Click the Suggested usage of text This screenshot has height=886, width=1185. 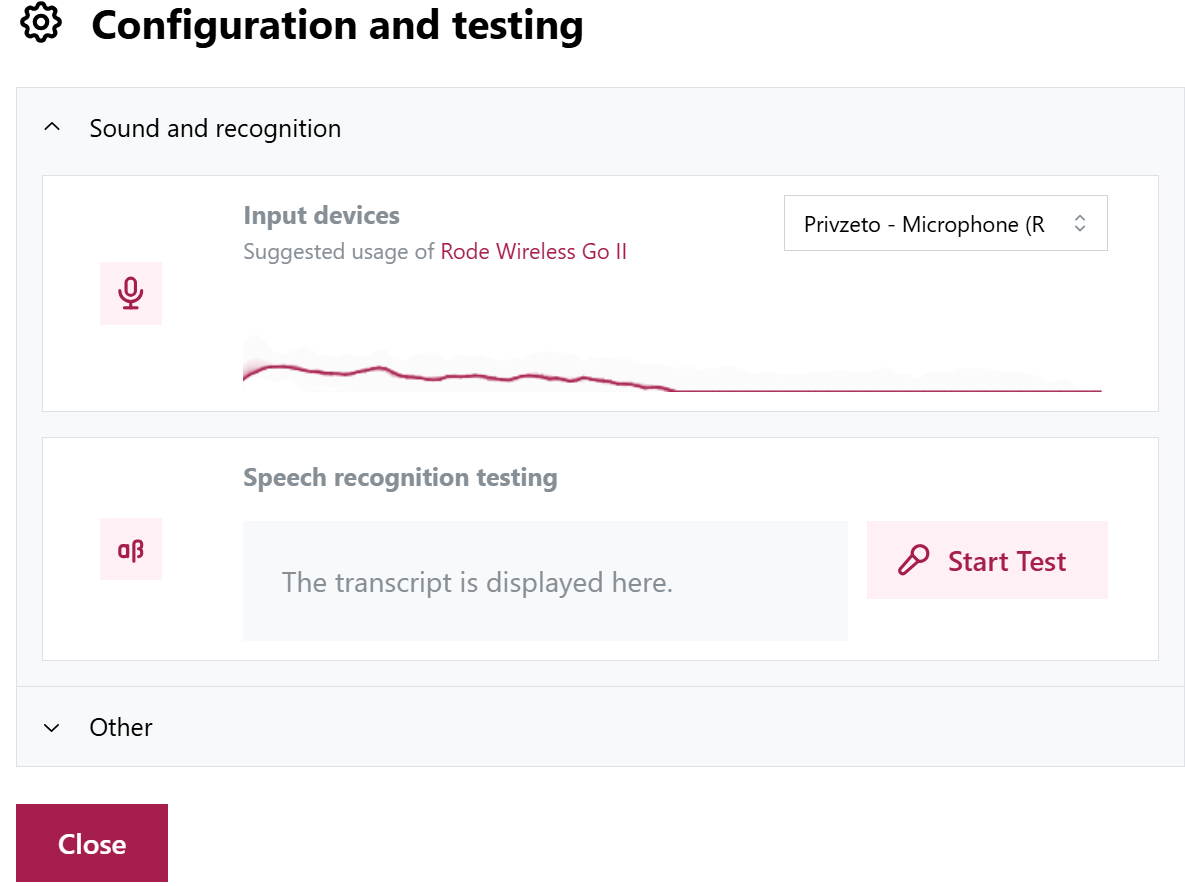coord(339,252)
